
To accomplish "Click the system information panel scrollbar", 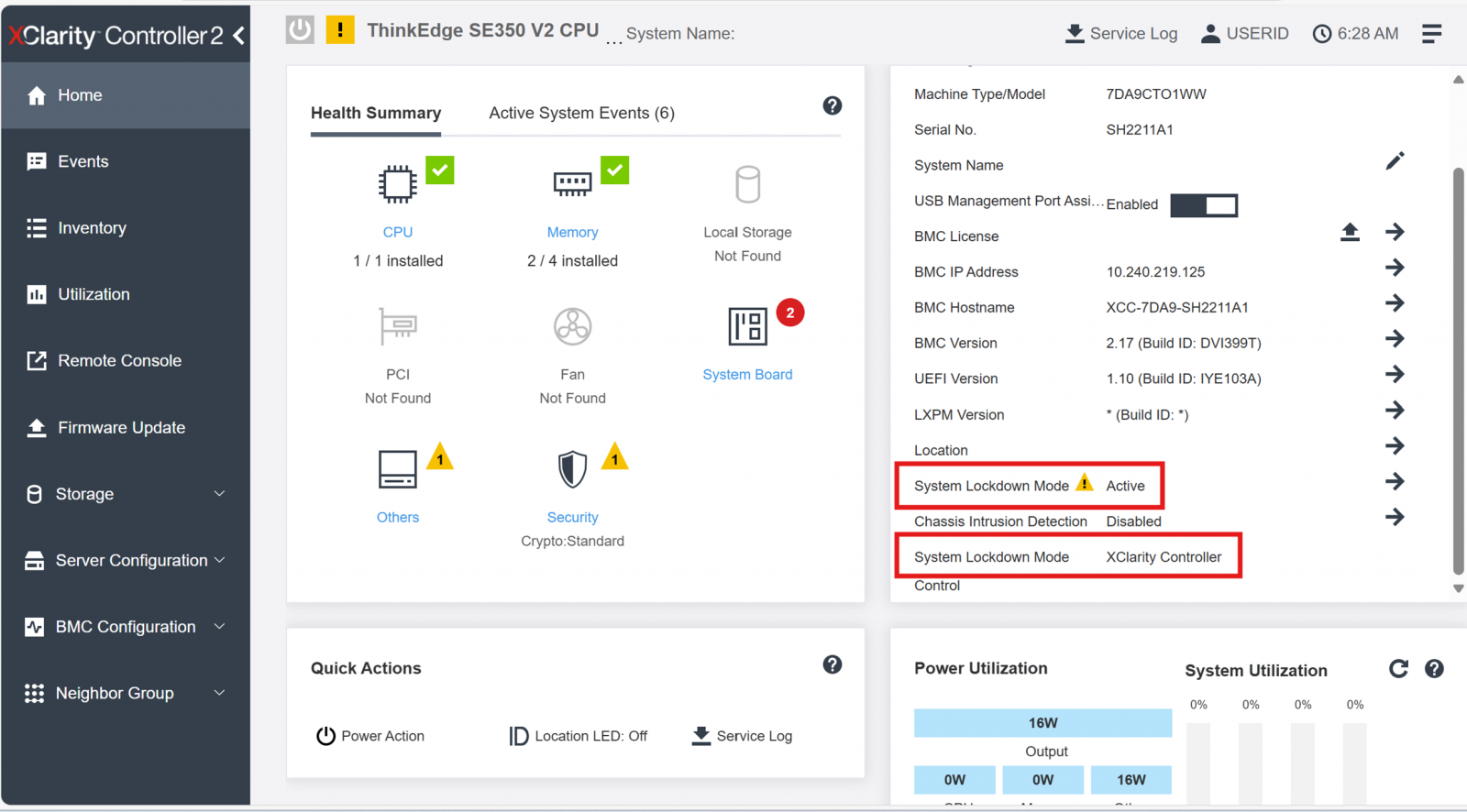I will (x=1458, y=370).
